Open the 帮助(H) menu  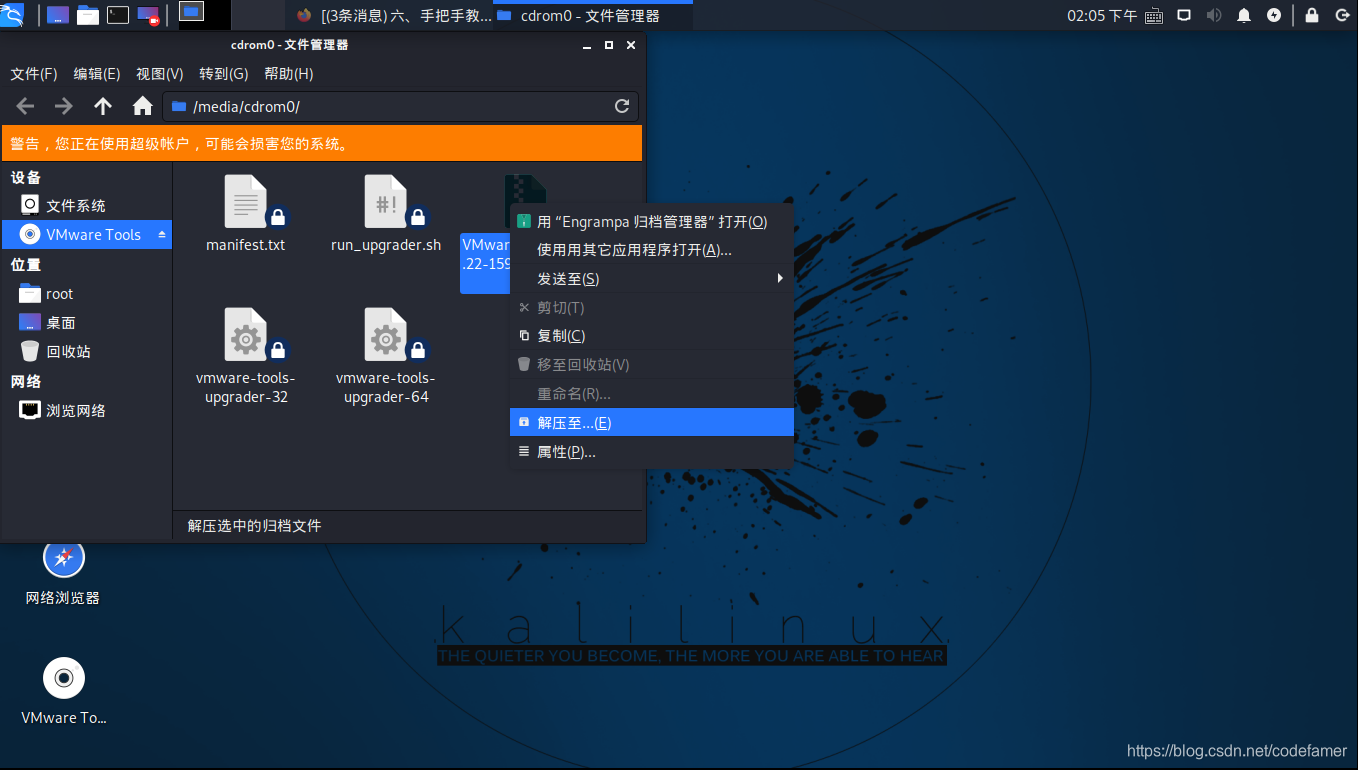click(x=289, y=74)
